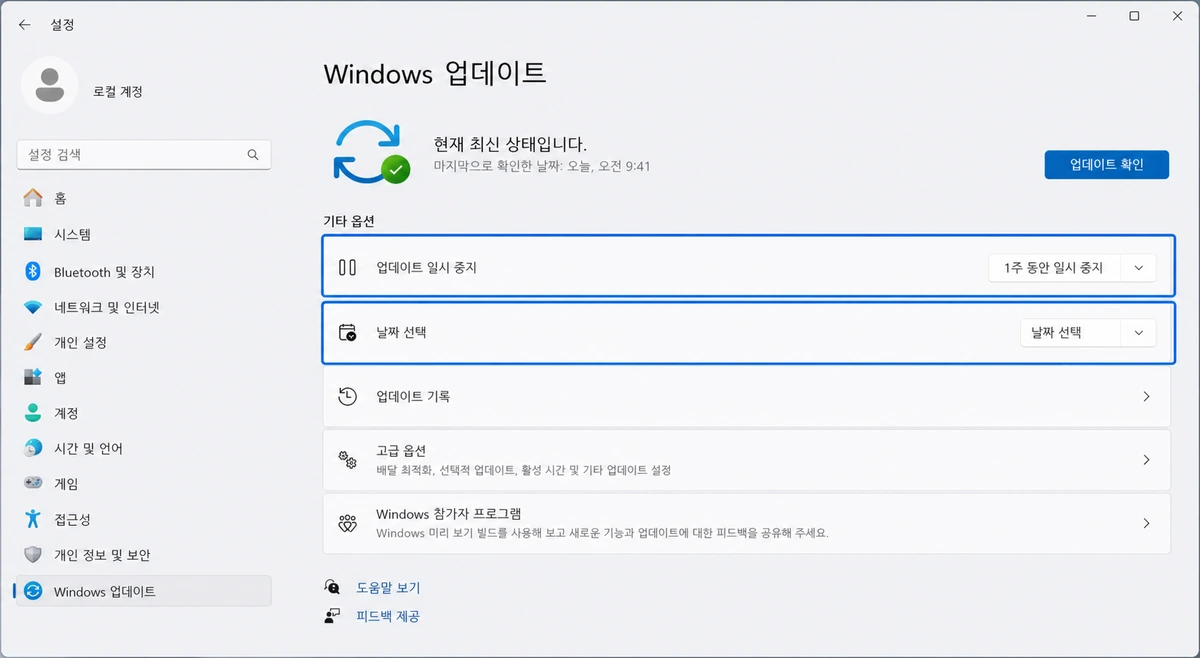Go to 네트워크 및 인터넷 settings
Screen dimensions: 1200x658
pos(143,307)
